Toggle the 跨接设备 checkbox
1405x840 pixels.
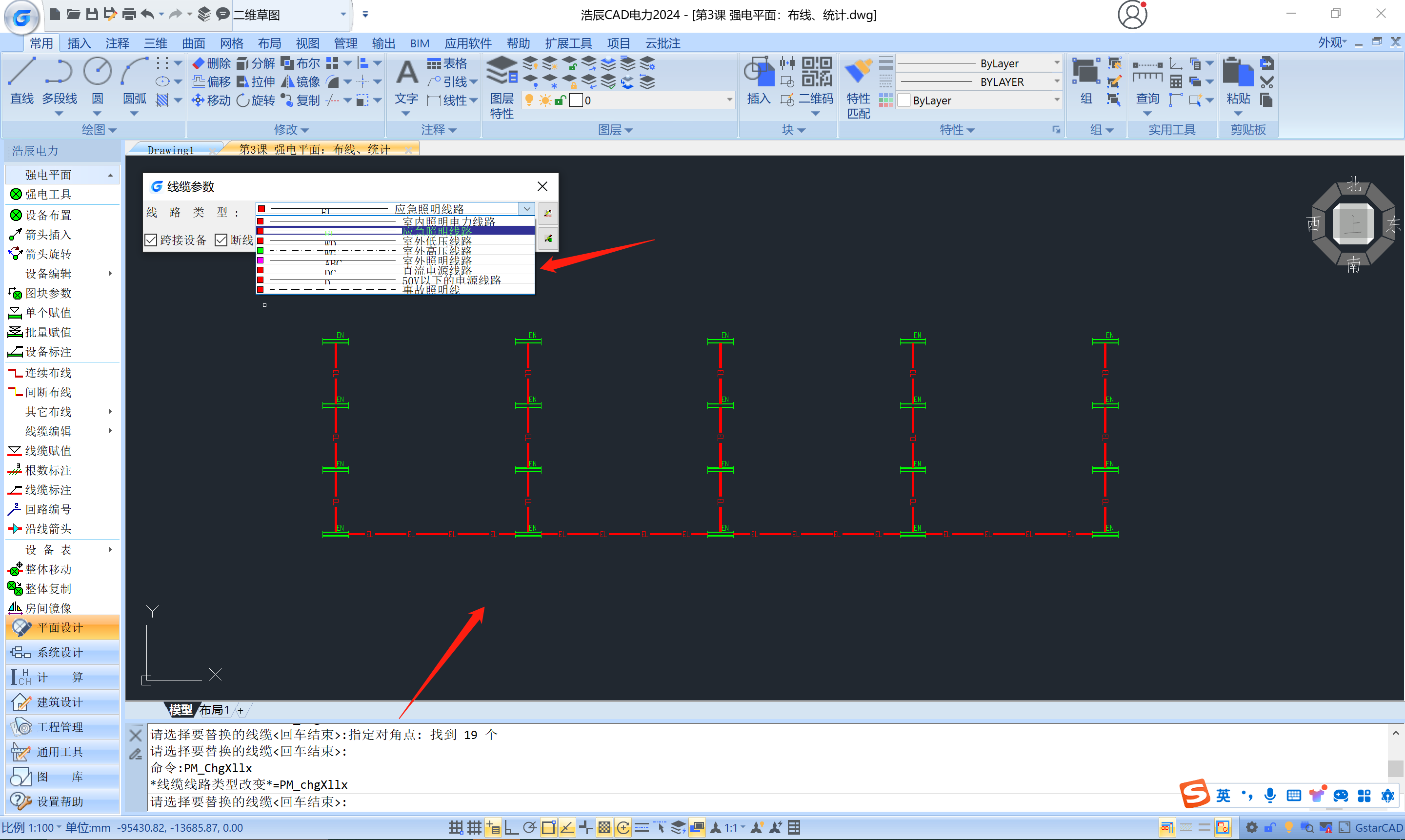(151, 240)
